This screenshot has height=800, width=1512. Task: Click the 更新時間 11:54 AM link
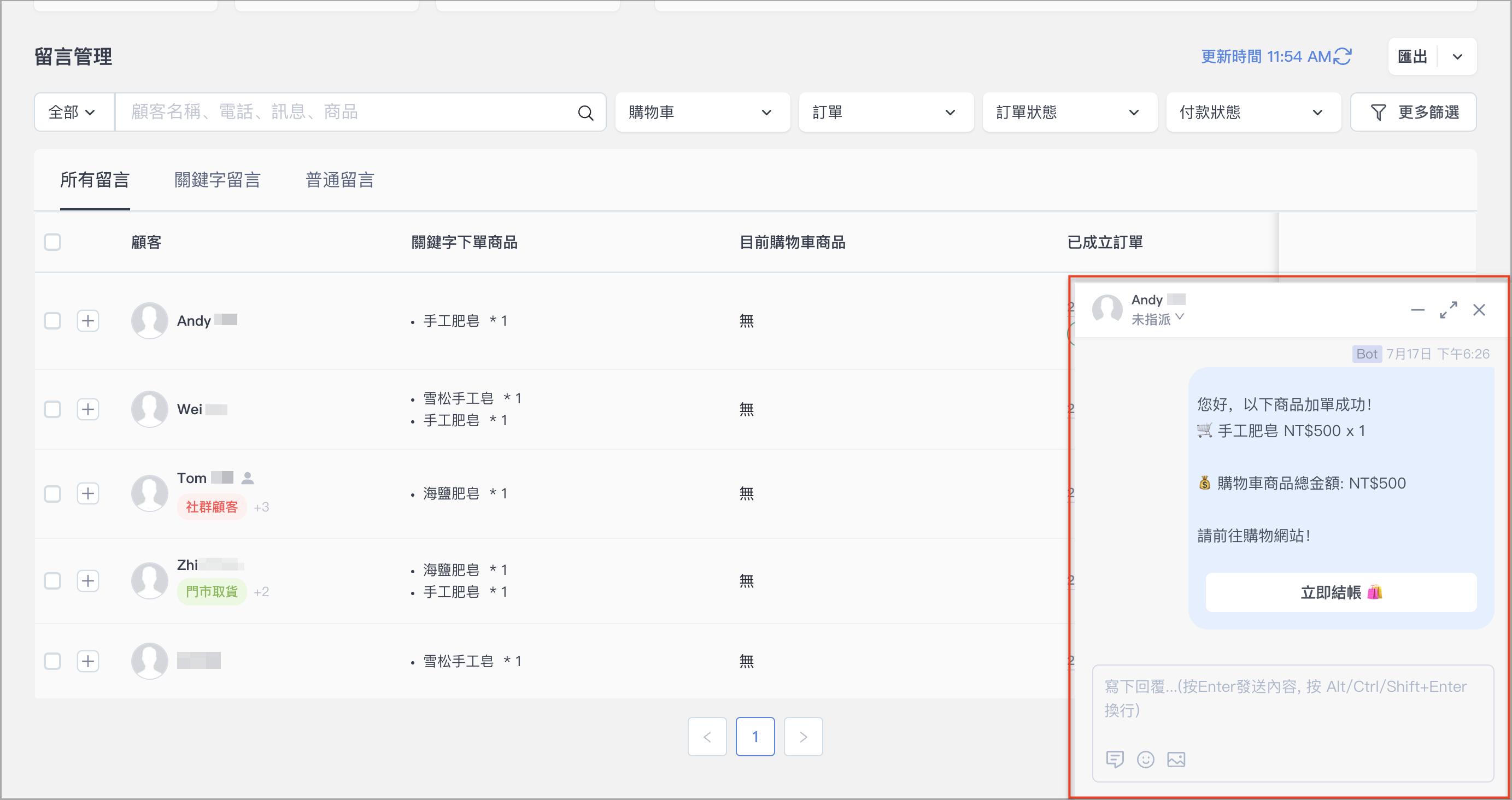(x=1266, y=56)
